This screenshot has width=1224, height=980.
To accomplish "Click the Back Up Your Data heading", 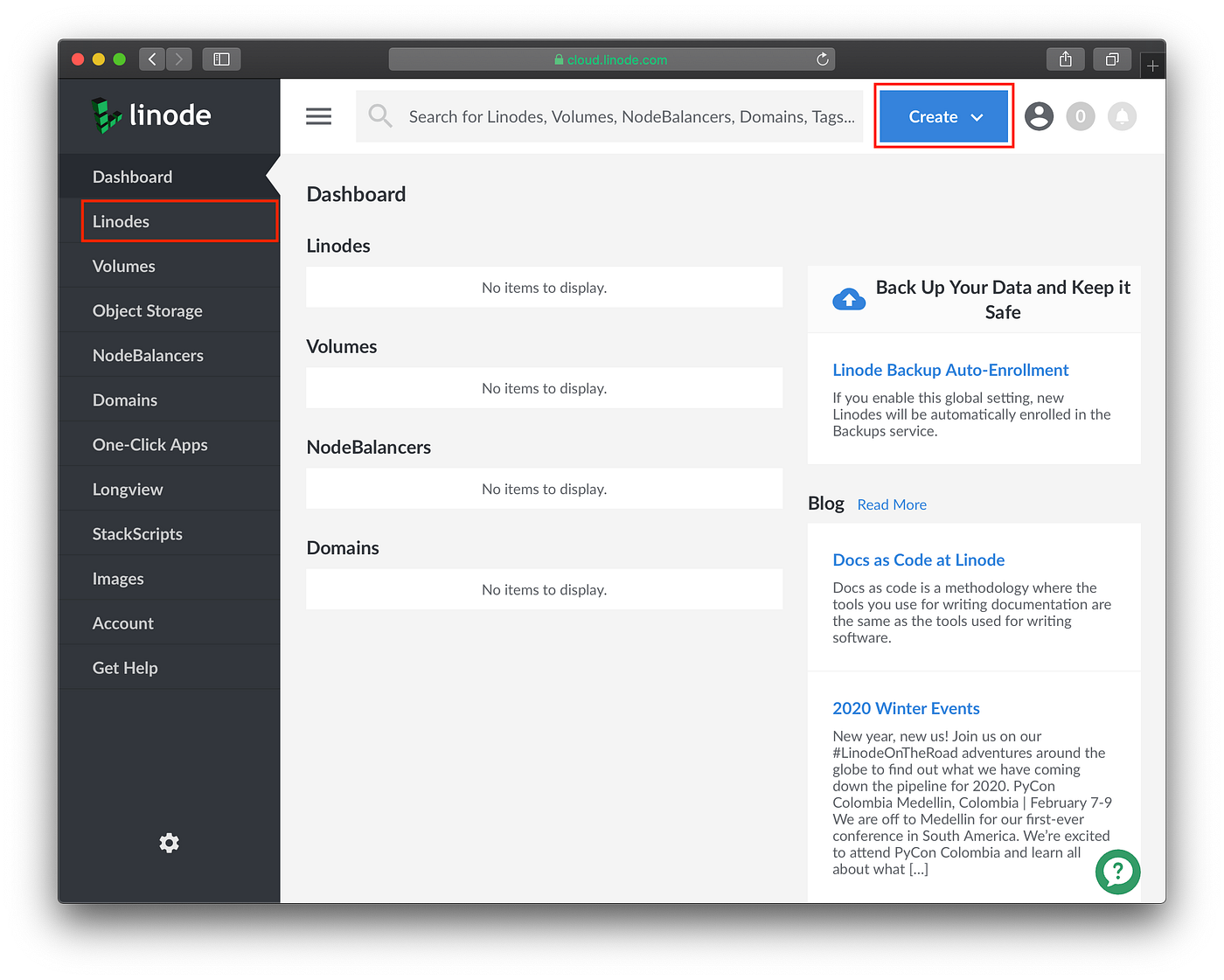I will 1003,300.
